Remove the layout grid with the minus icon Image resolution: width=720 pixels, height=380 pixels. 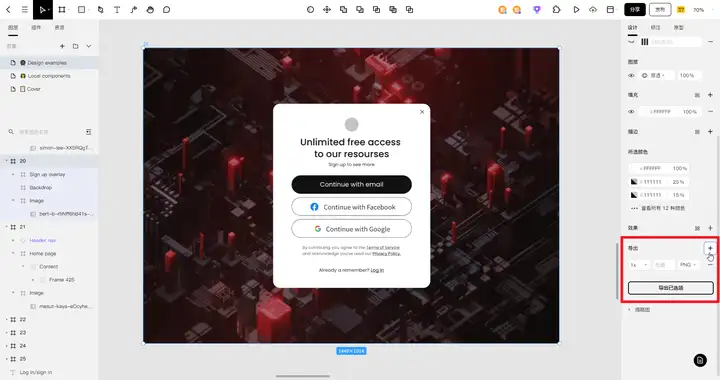tap(710, 42)
